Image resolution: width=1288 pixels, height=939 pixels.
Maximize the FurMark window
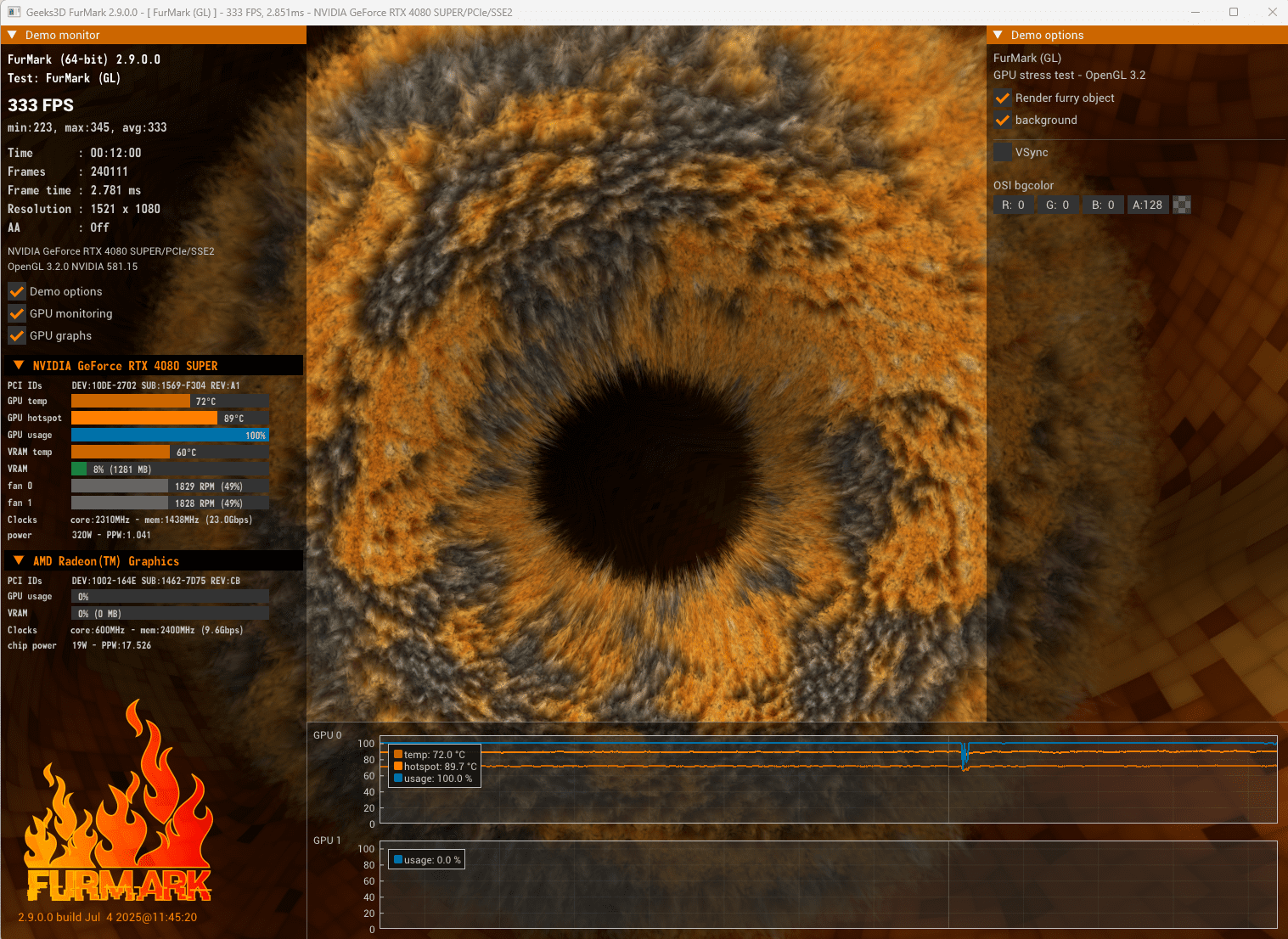pos(1234,12)
